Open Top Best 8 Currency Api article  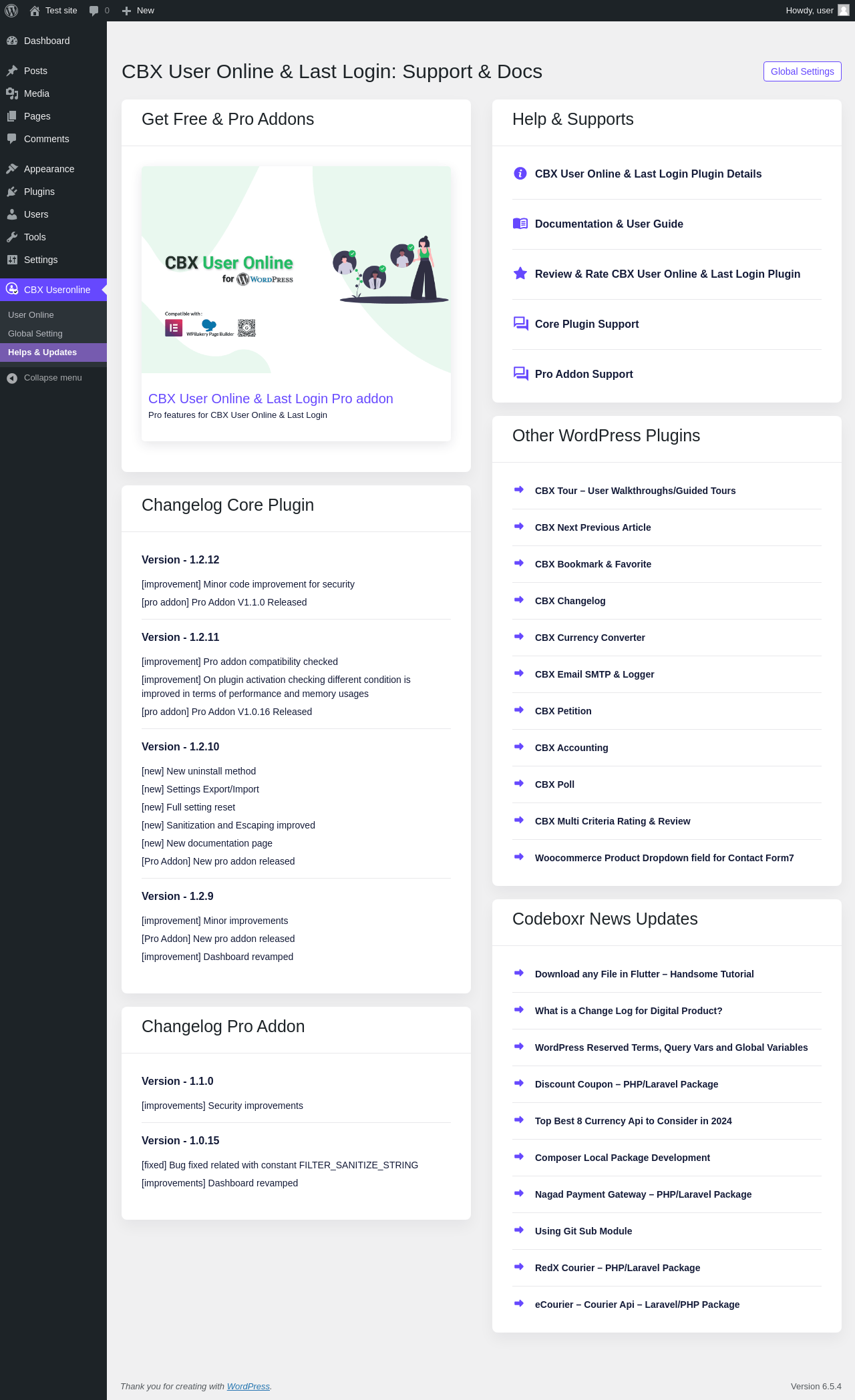(633, 1121)
